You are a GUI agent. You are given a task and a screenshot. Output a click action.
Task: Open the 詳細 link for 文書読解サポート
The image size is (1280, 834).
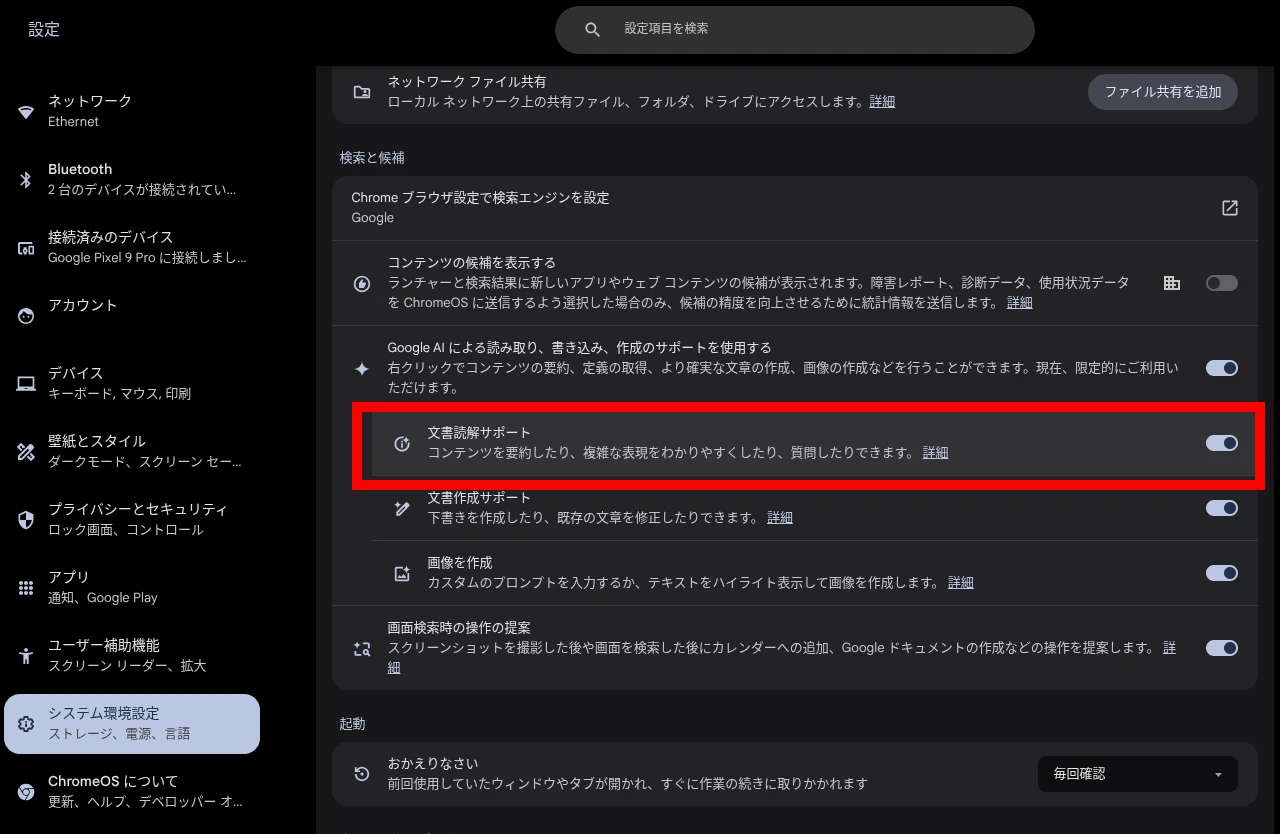point(935,452)
